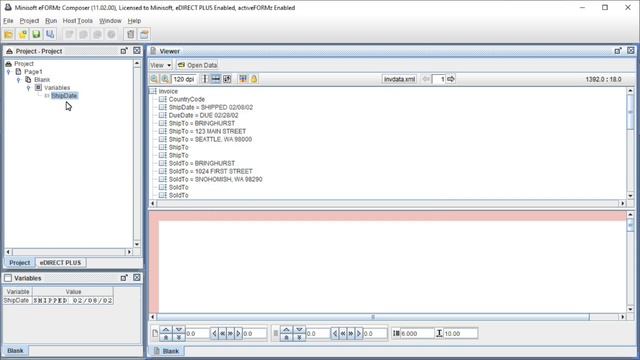
Task: Click 'ShipDate = SHIPPED 02/08/02' data row
Action: [211, 107]
